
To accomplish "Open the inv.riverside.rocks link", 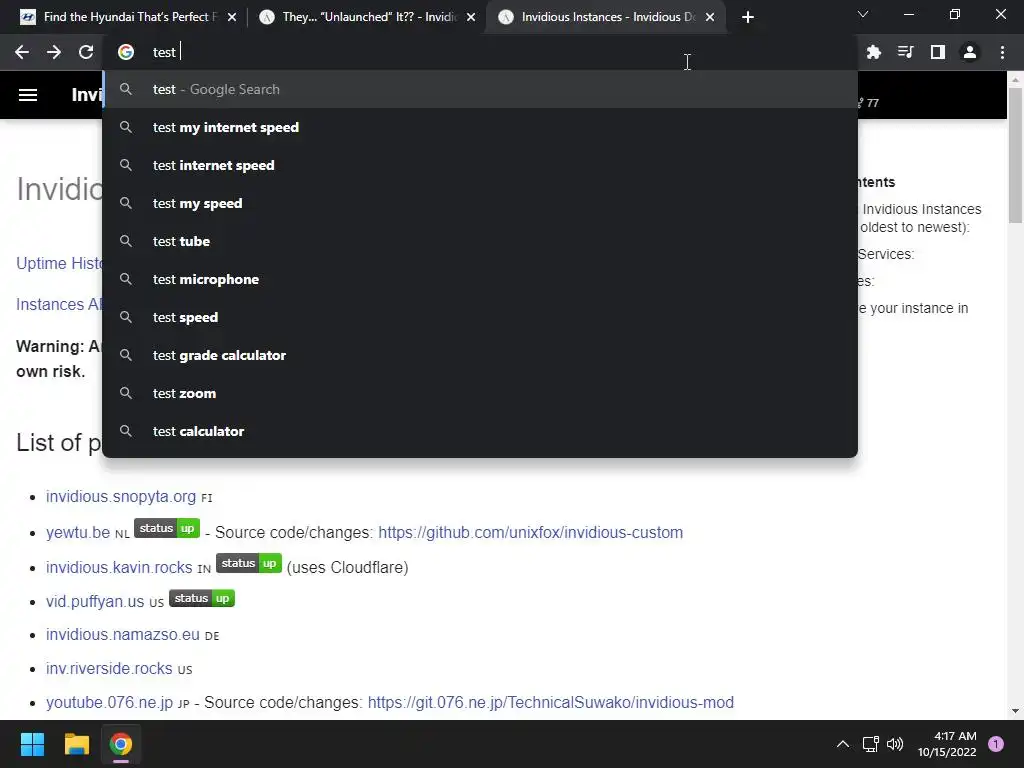I will click(x=109, y=669).
